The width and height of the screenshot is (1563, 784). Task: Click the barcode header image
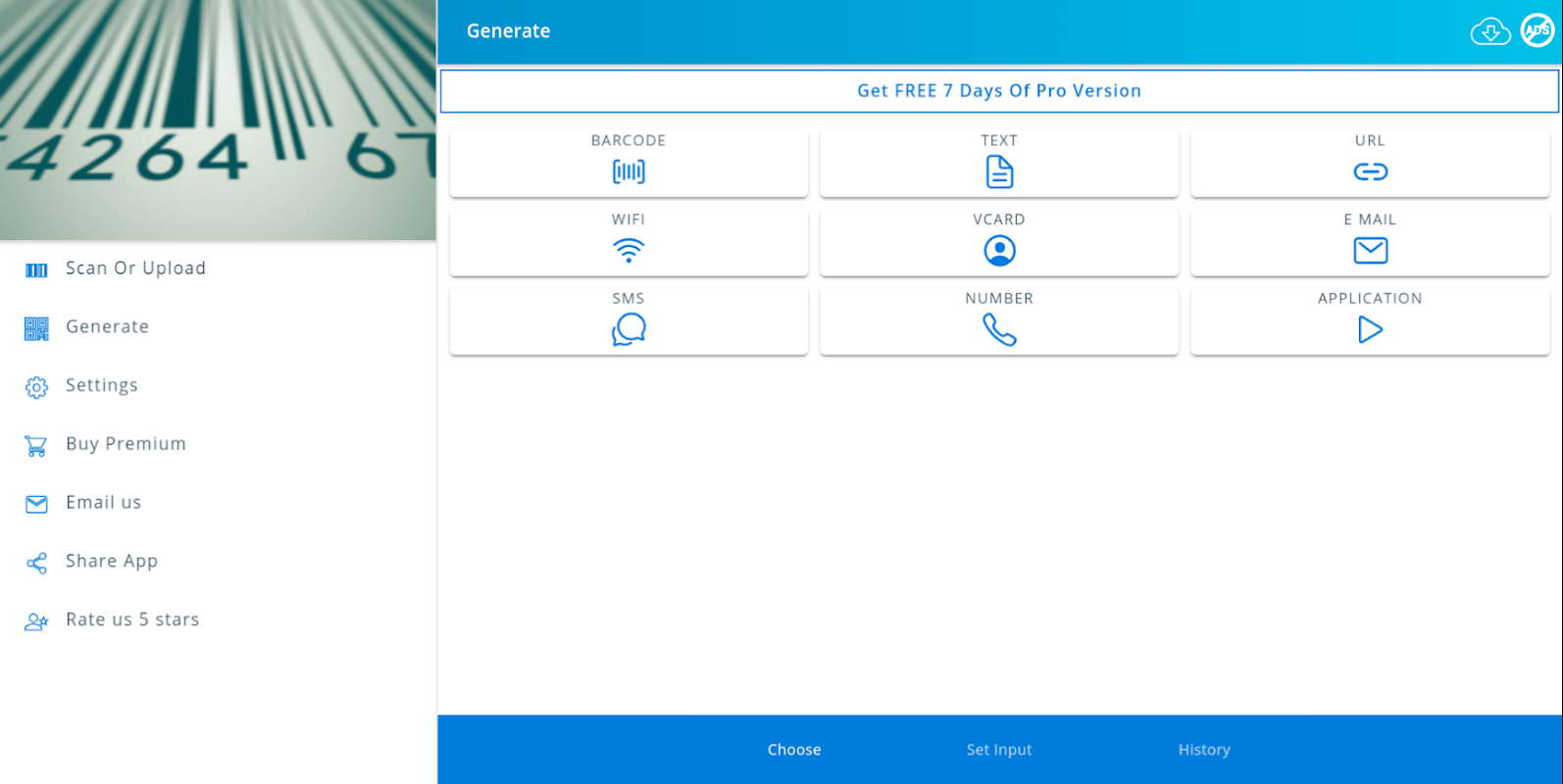pos(218,120)
